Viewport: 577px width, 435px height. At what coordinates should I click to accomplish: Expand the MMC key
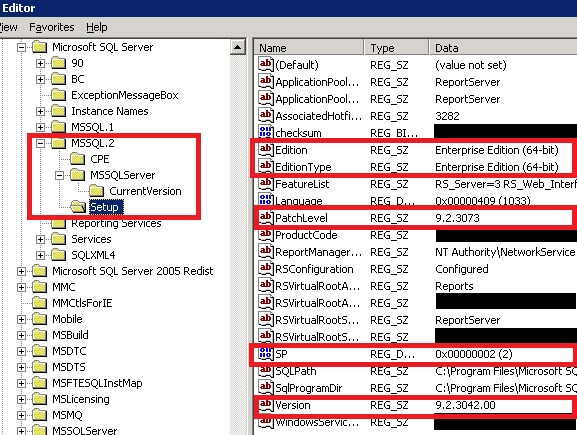[x=22, y=287]
